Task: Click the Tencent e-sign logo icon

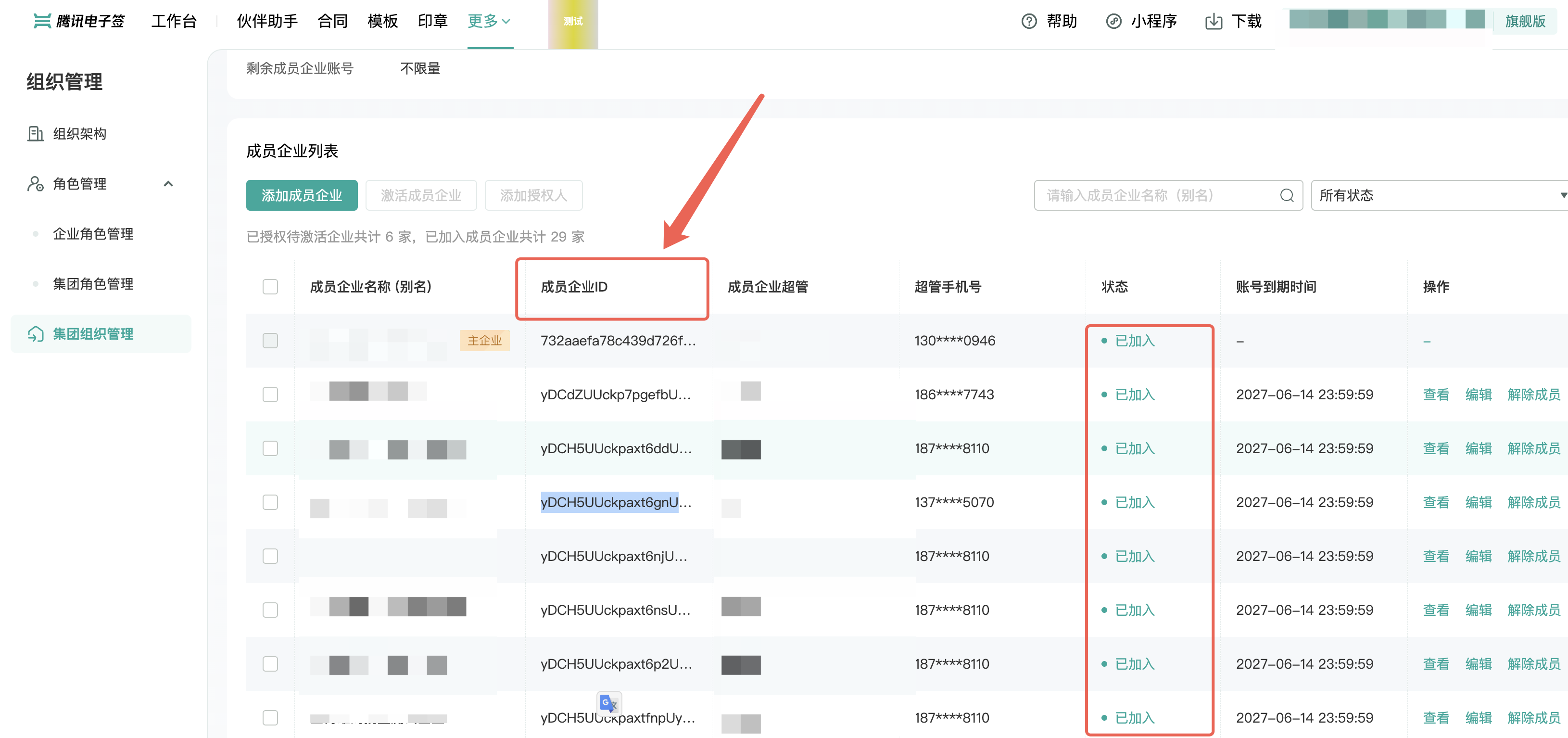Action: (x=42, y=21)
